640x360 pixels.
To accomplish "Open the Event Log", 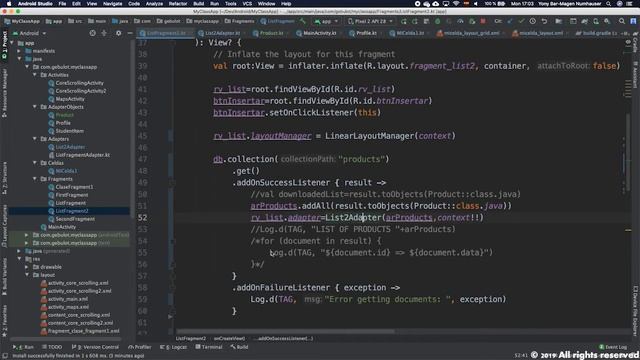I will coord(613,347).
